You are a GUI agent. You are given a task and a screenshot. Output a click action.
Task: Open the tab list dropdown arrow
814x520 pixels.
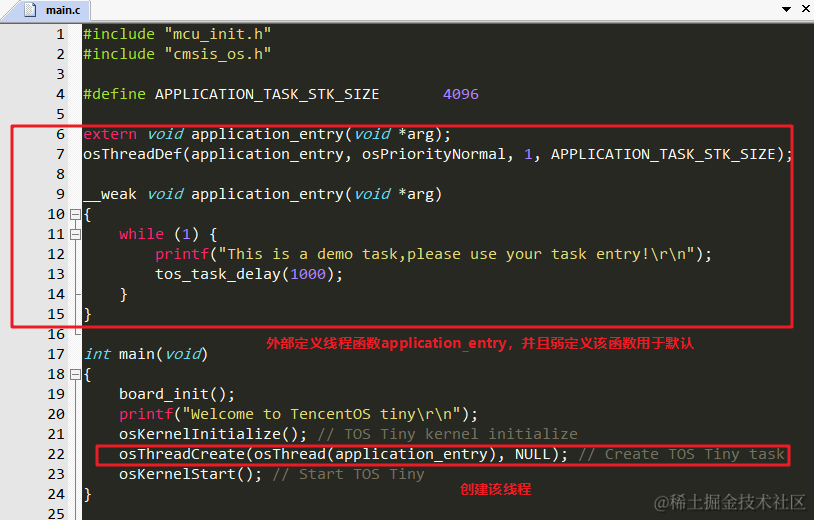click(786, 9)
